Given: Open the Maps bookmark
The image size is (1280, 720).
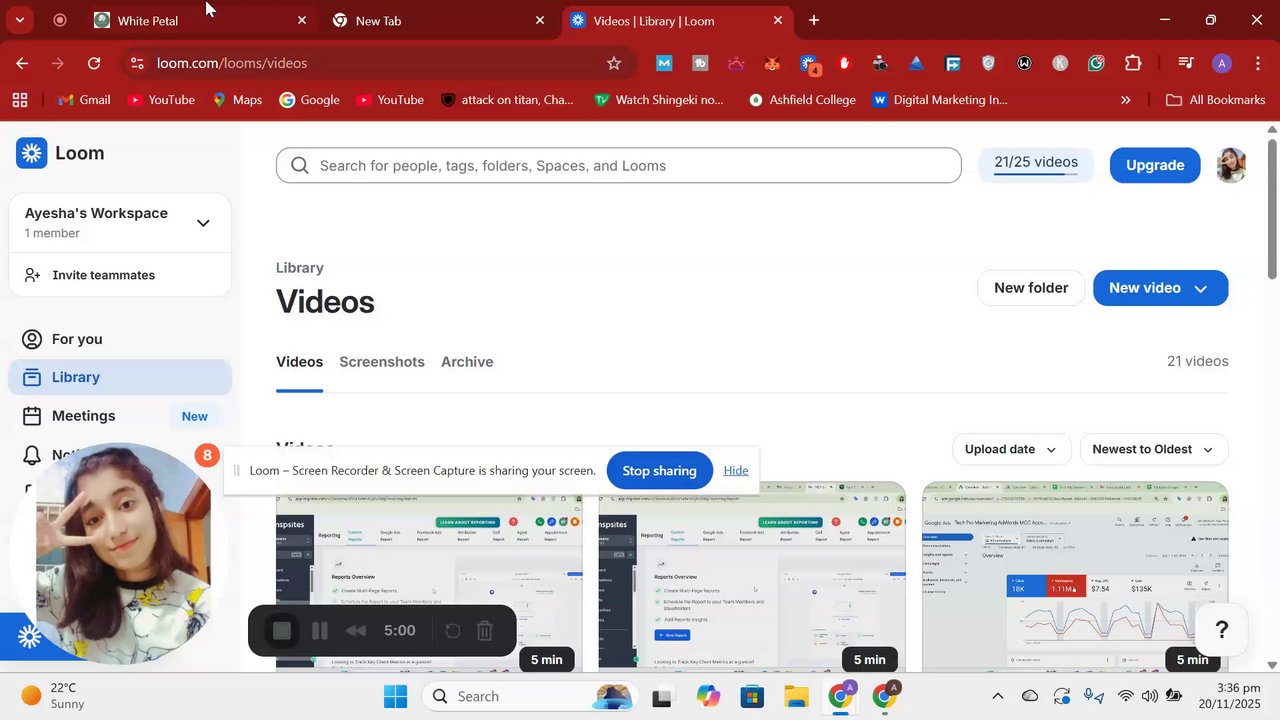Looking at the screenshot, I should point(237,100).
